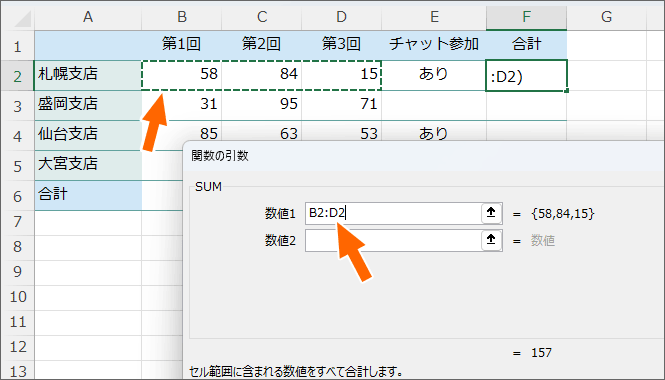Click empty cell E3 in チャット参加 column

tap(434, 105)
